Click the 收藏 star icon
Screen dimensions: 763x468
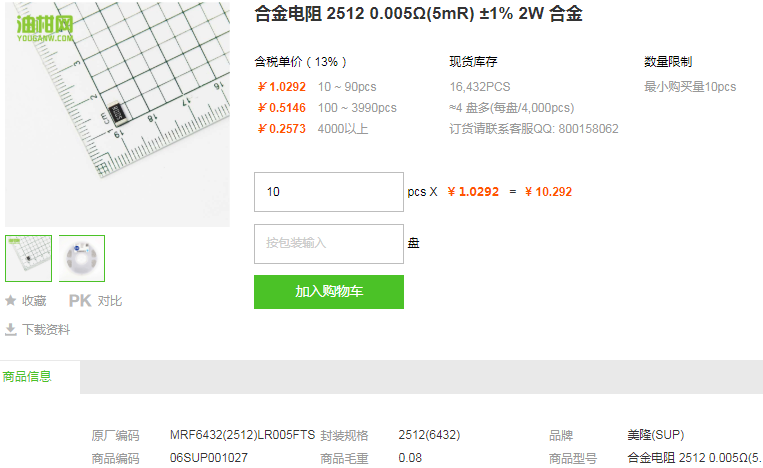[x=11, y=301]
